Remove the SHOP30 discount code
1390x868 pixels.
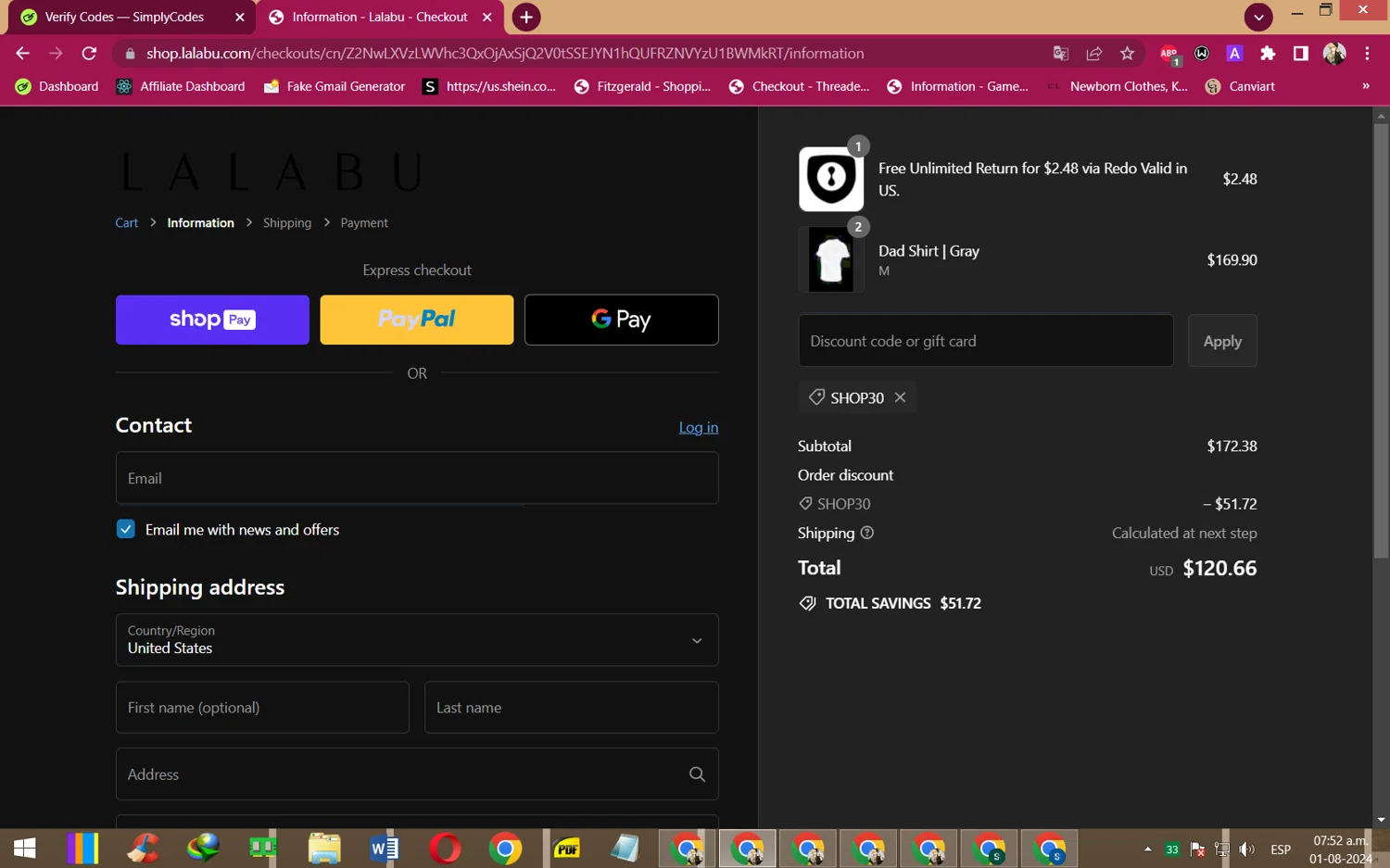pos(900,397)
